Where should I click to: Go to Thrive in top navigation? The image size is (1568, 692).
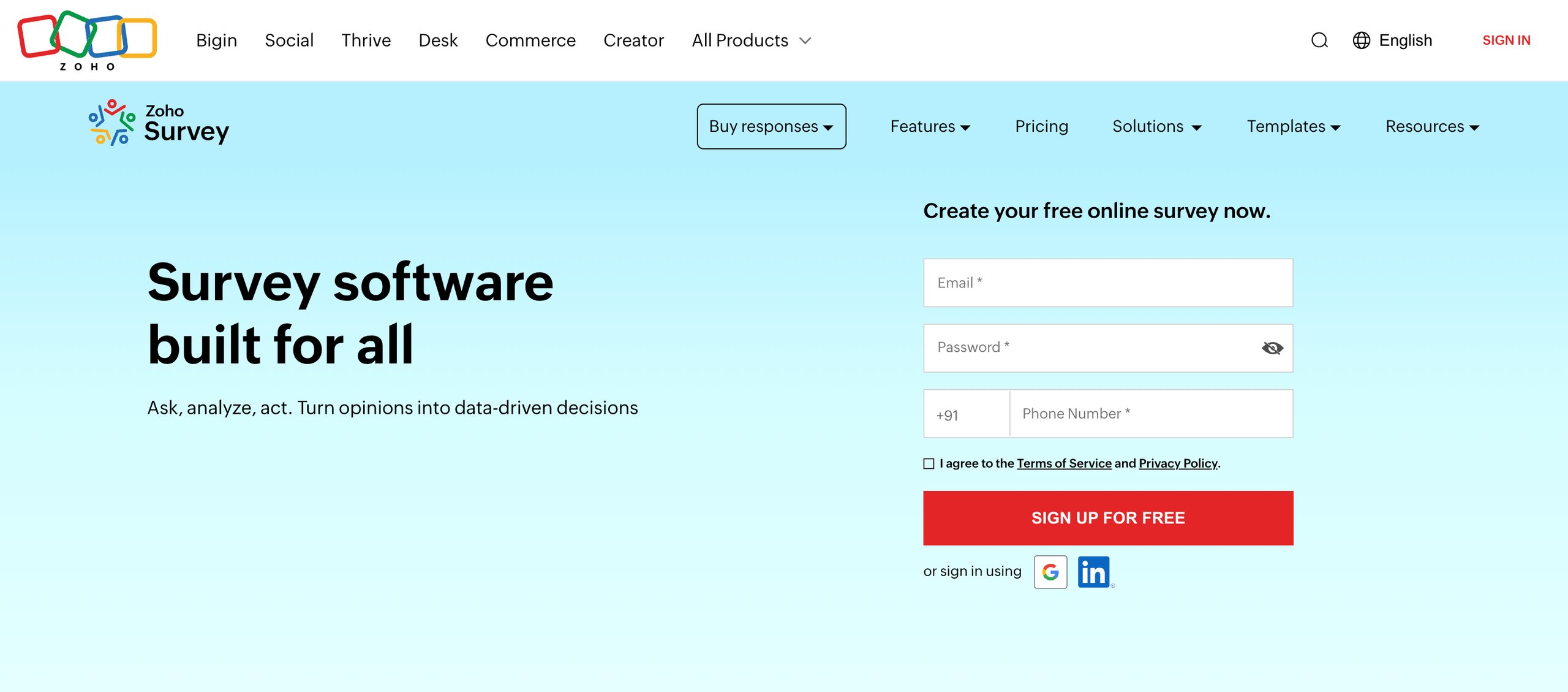[x=366, y=40]
